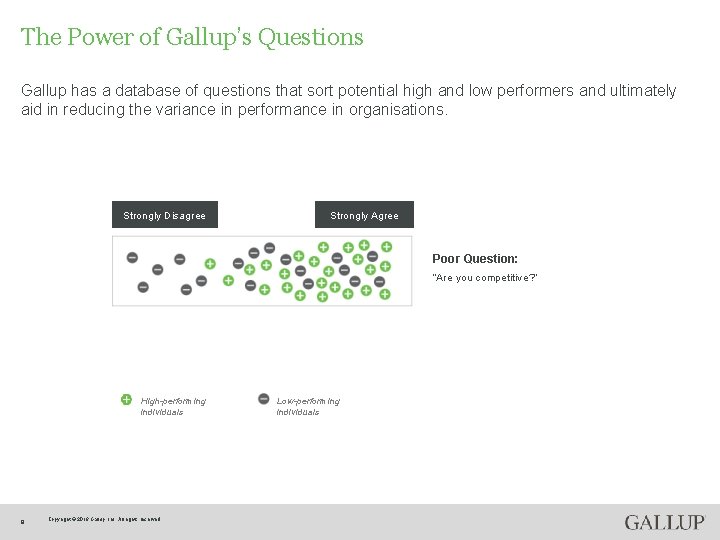Viewport: 720px width, 540px height.
Task: Click the top-right green plus dot in chart
Action: click(x=386, y=246)
